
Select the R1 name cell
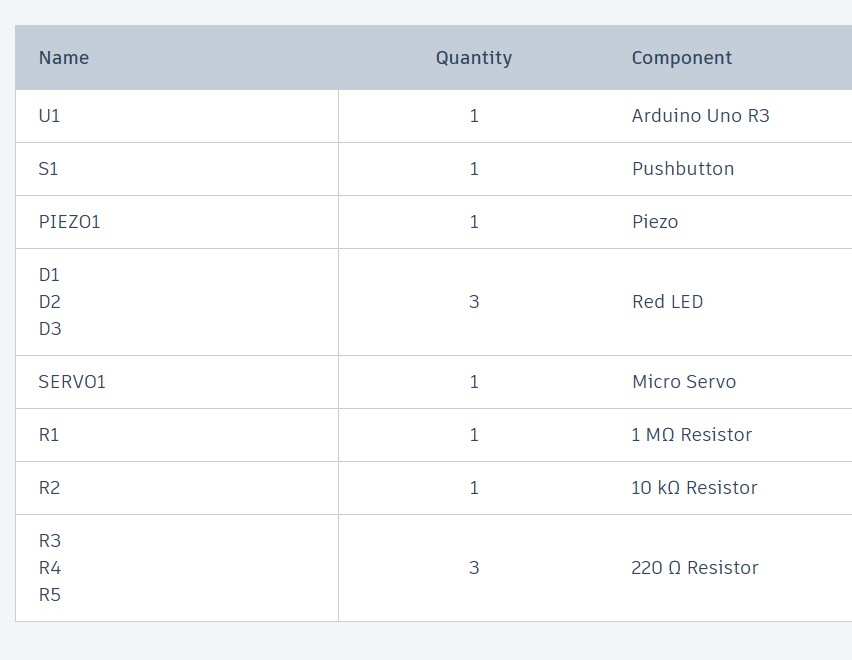coord(177,435)
